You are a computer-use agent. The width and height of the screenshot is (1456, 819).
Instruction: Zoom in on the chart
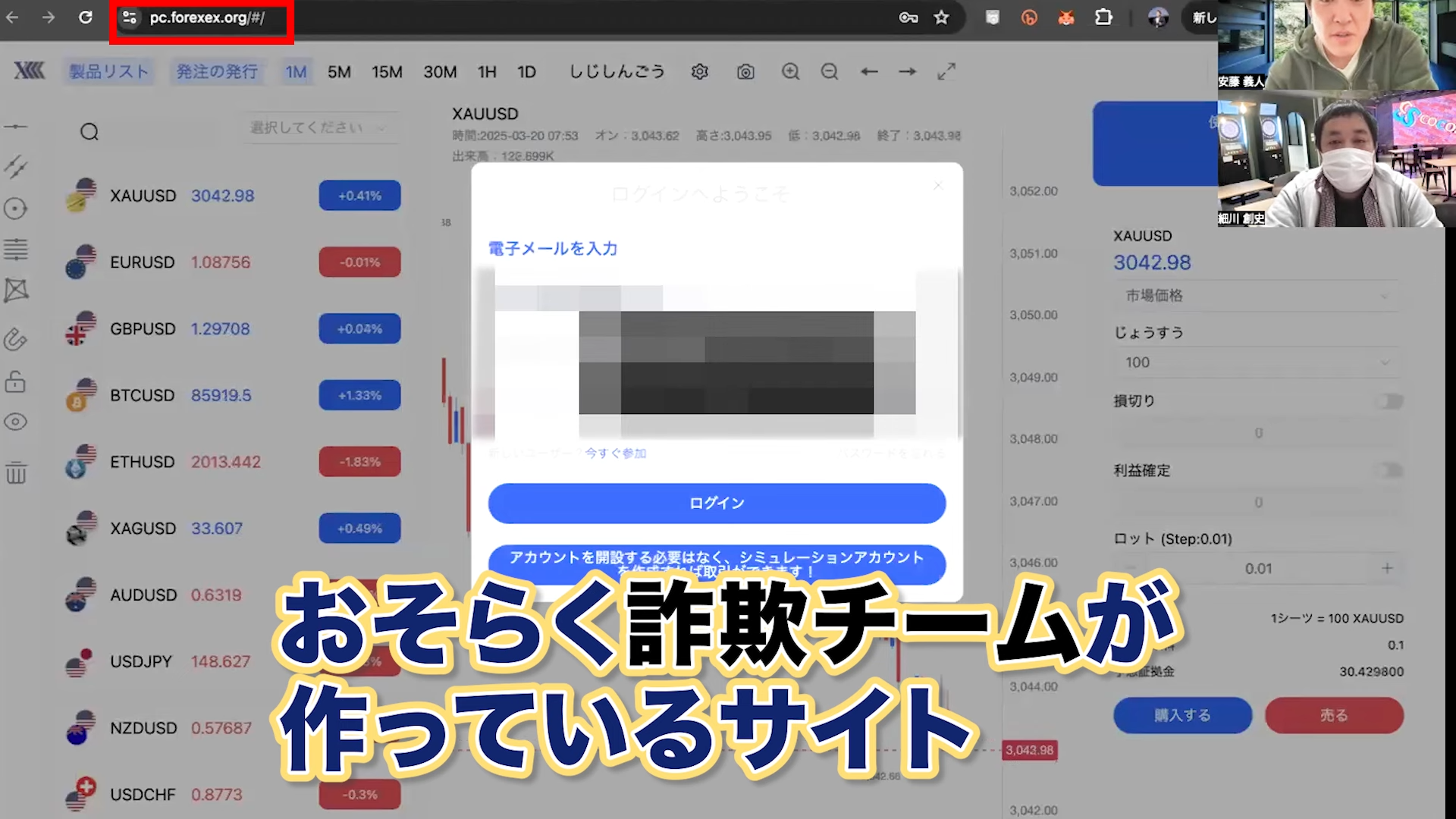(790, 71)
